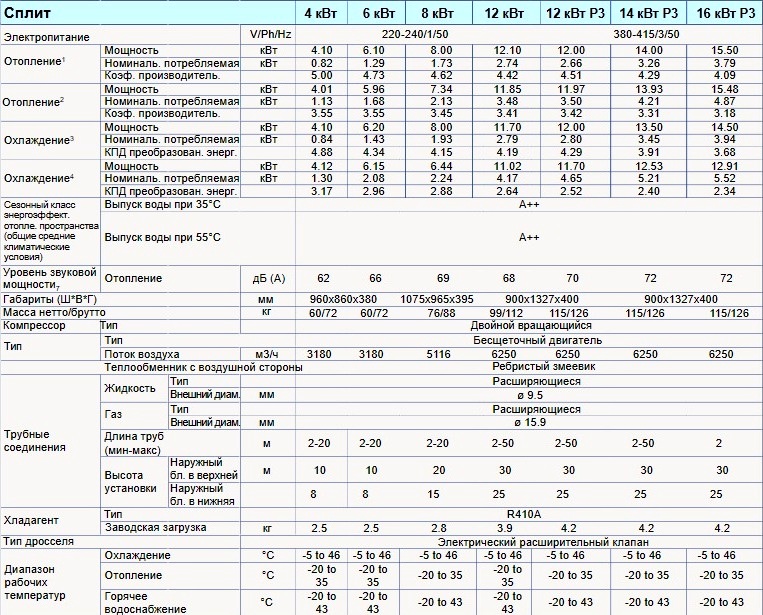Click 'Горячее водоснабжение' row label
This screenshot has height=615, width=763.
click(145, 603)
